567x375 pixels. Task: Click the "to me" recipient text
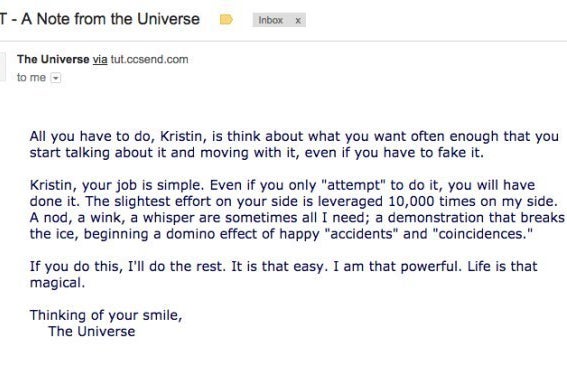(31, 77)
